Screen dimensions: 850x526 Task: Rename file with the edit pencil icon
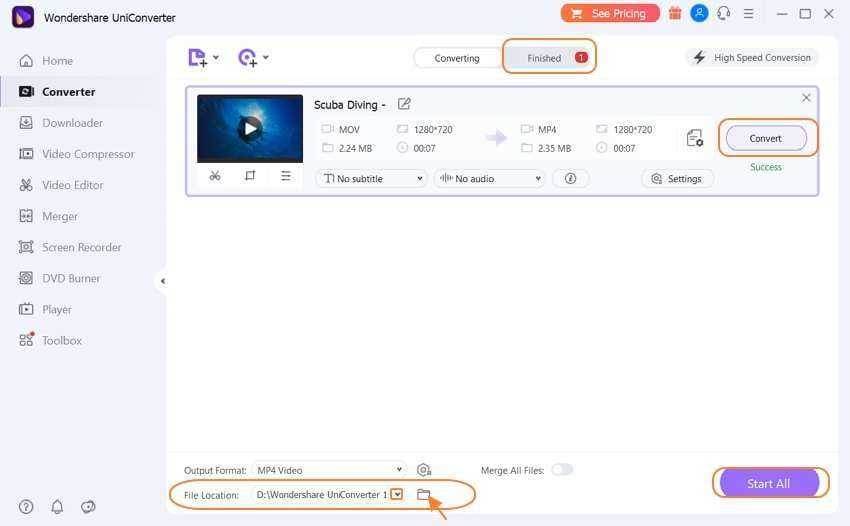pos(404,104)
